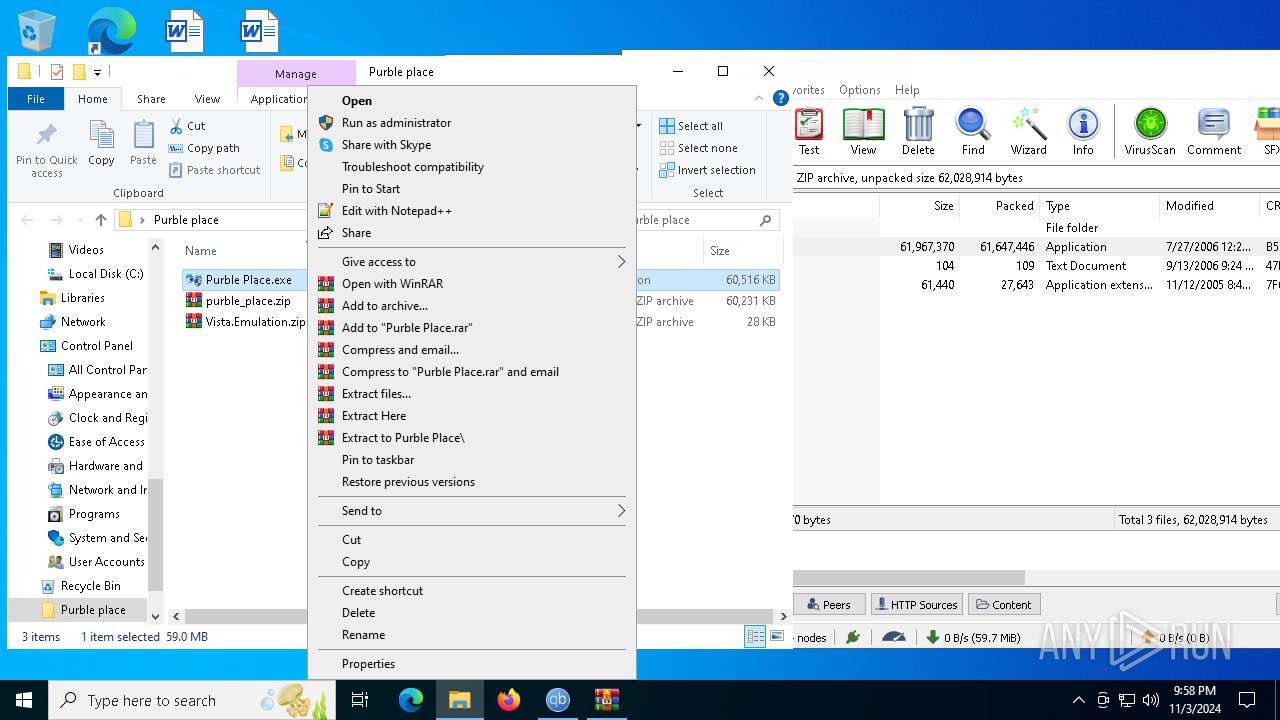Click the Up arrow in Explorer navigation
Screen dimensions: 1280x720
(x=101, y=220)
